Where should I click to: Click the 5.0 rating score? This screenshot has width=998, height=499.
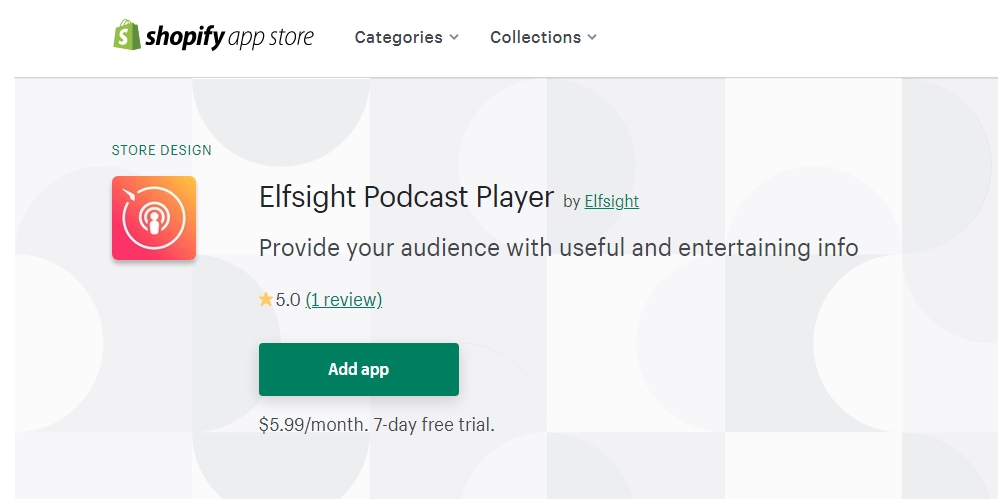pos(288,300)
